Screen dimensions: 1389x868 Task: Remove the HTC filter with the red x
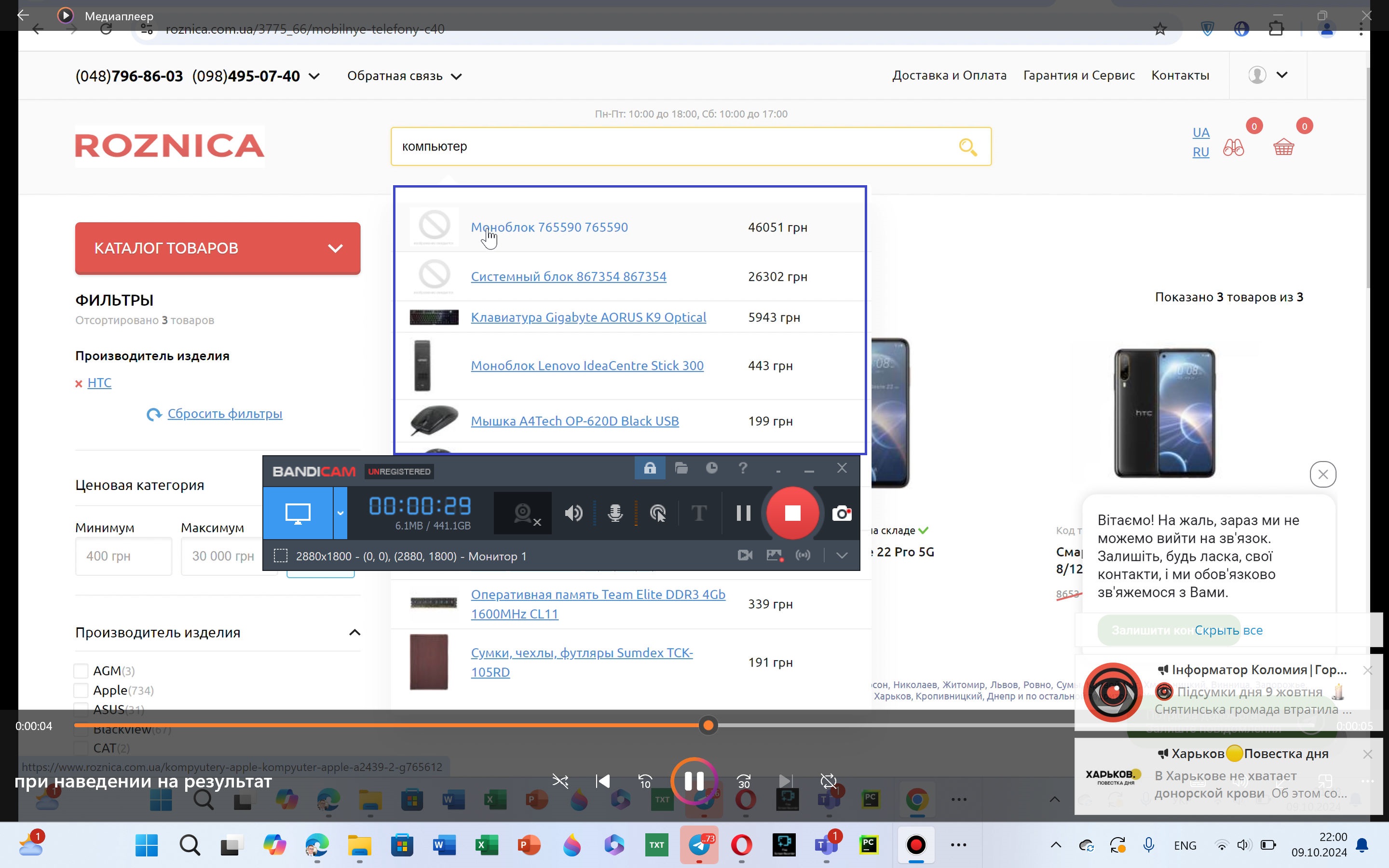coord(79,383)
